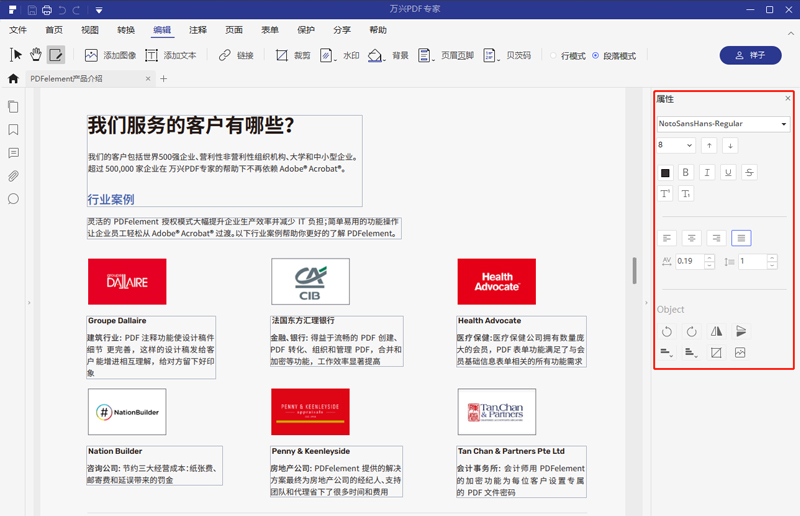The height and width of the screenshot is (516, 800).
Task: Toggle strikethrough formatting
Action: pyautogui.click(x=749, y=173)
